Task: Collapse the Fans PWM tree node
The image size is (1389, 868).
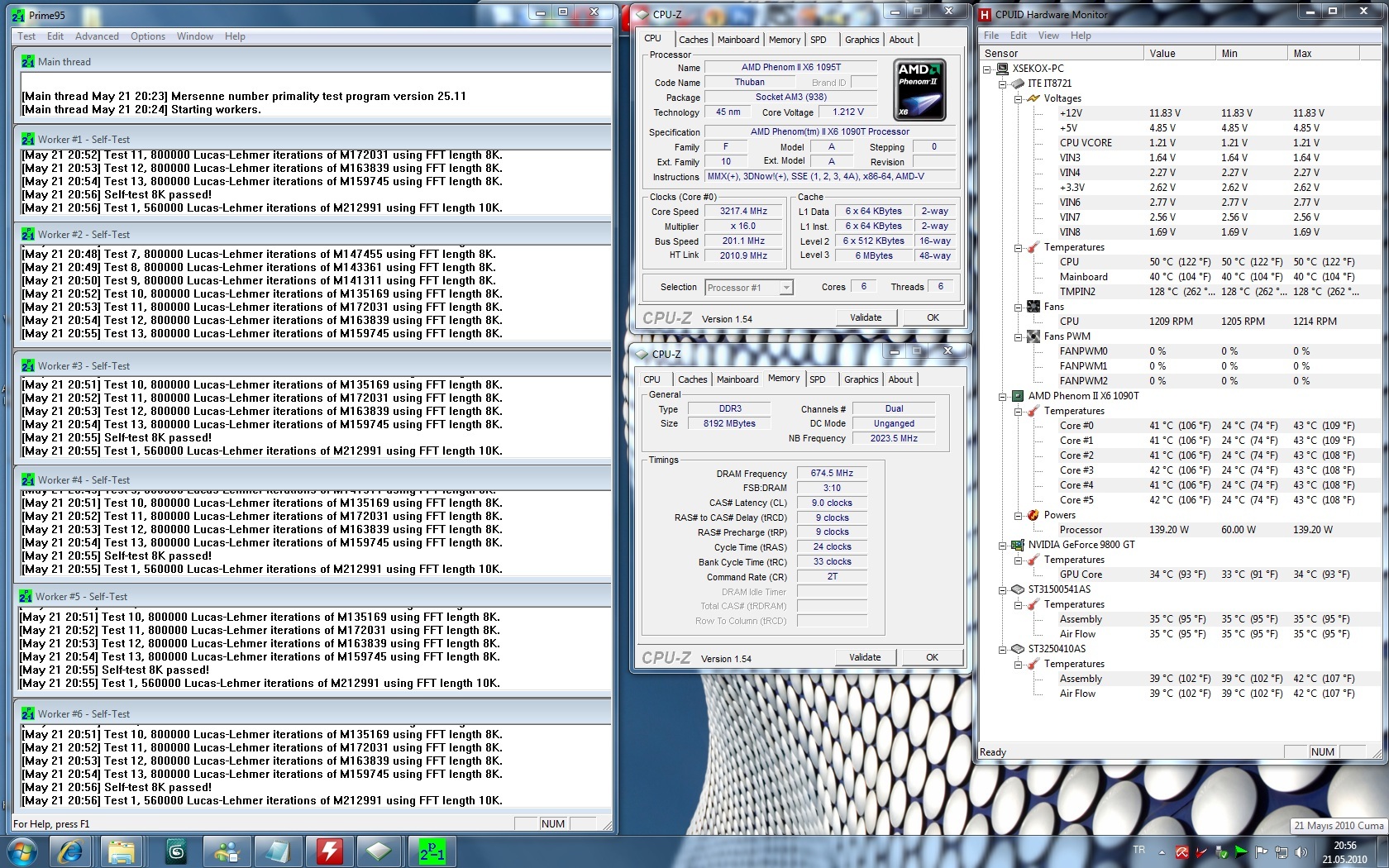Action: 1018,336
